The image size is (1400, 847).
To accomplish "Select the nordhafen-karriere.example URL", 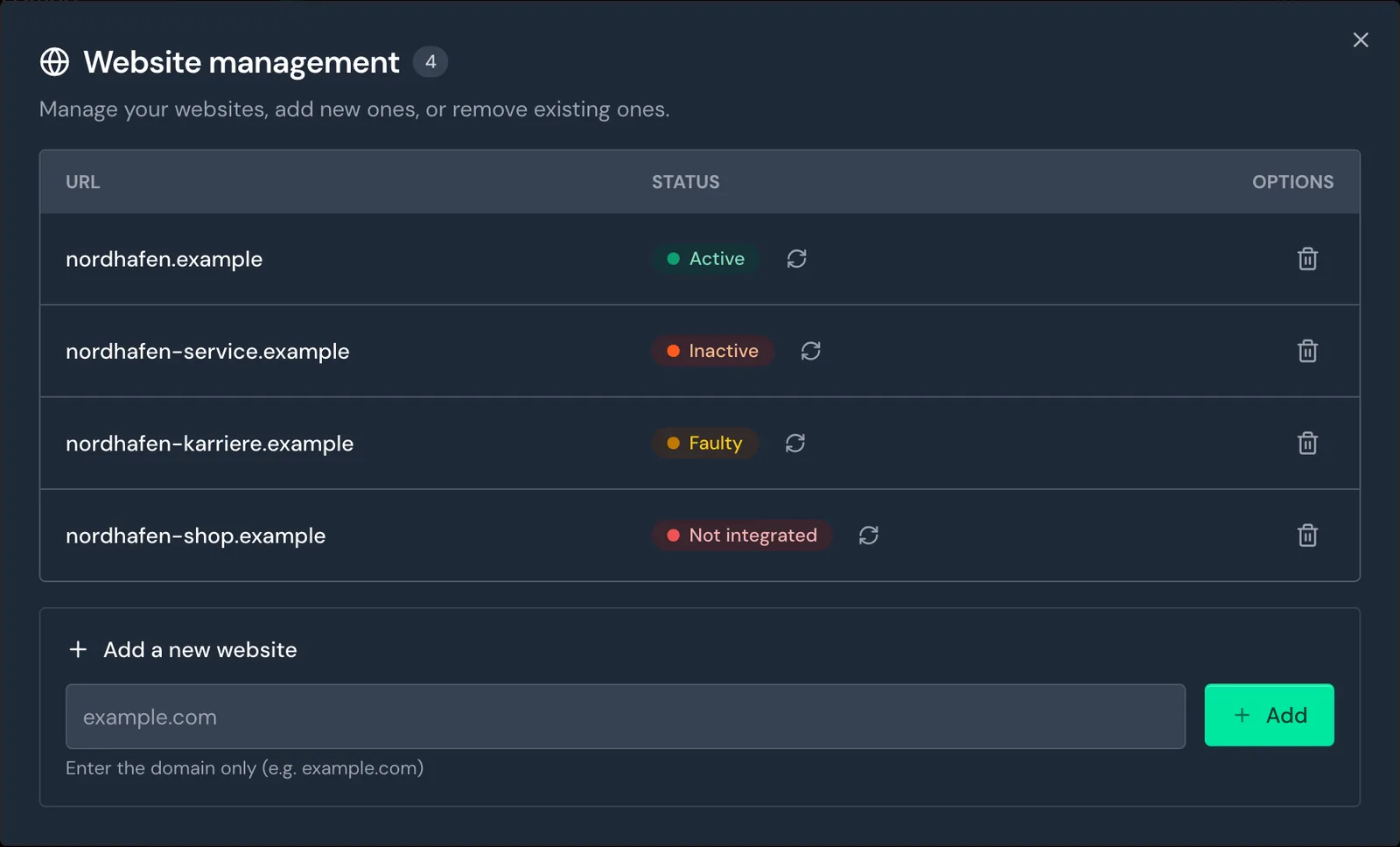I will click(210, 444).
